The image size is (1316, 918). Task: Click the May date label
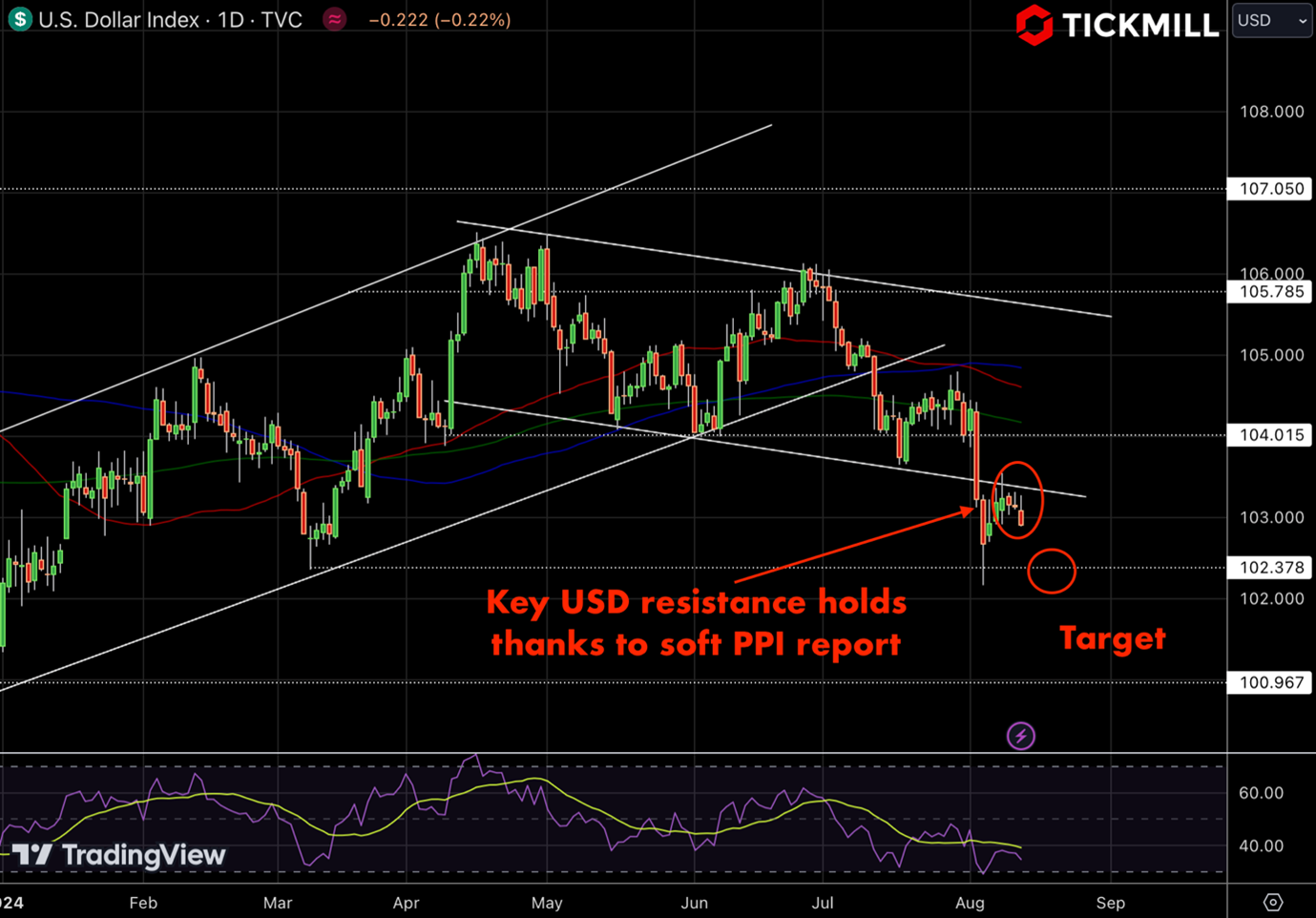tap(547, 903)
